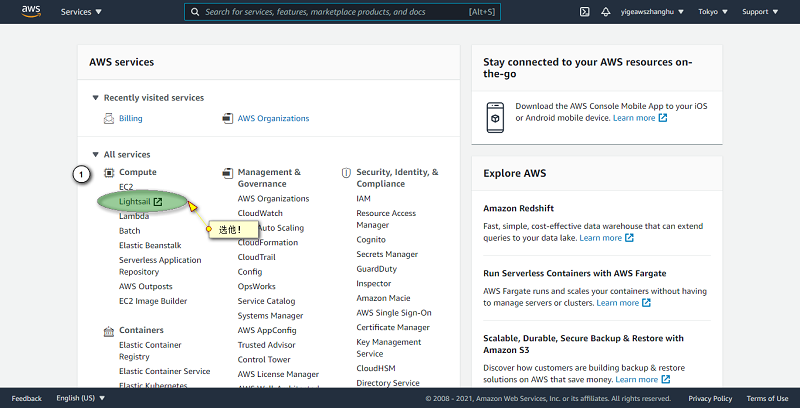Collapse the All services section
Screen dimensions: 800x408
pos(96,155)
